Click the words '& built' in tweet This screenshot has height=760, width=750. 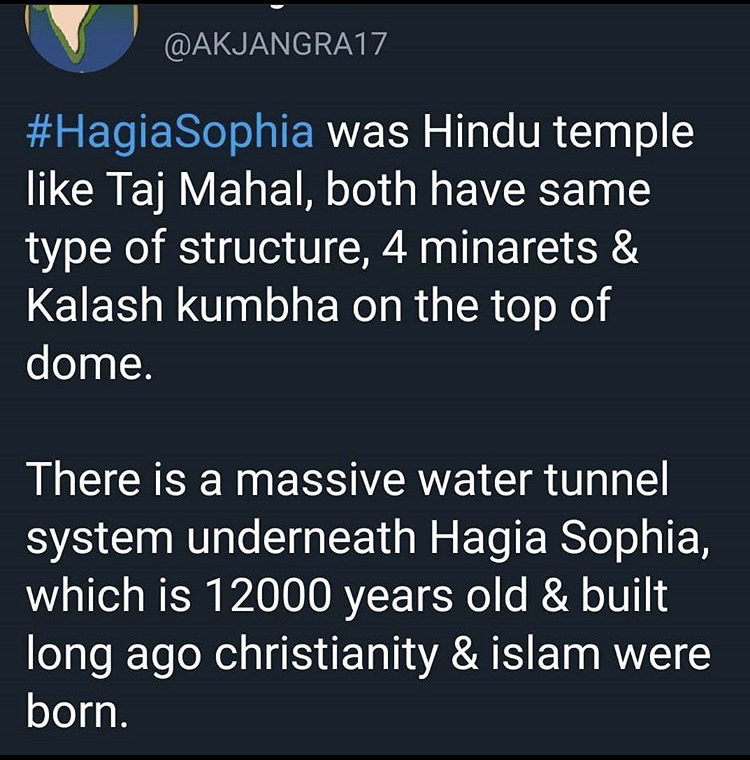(605, 595)
